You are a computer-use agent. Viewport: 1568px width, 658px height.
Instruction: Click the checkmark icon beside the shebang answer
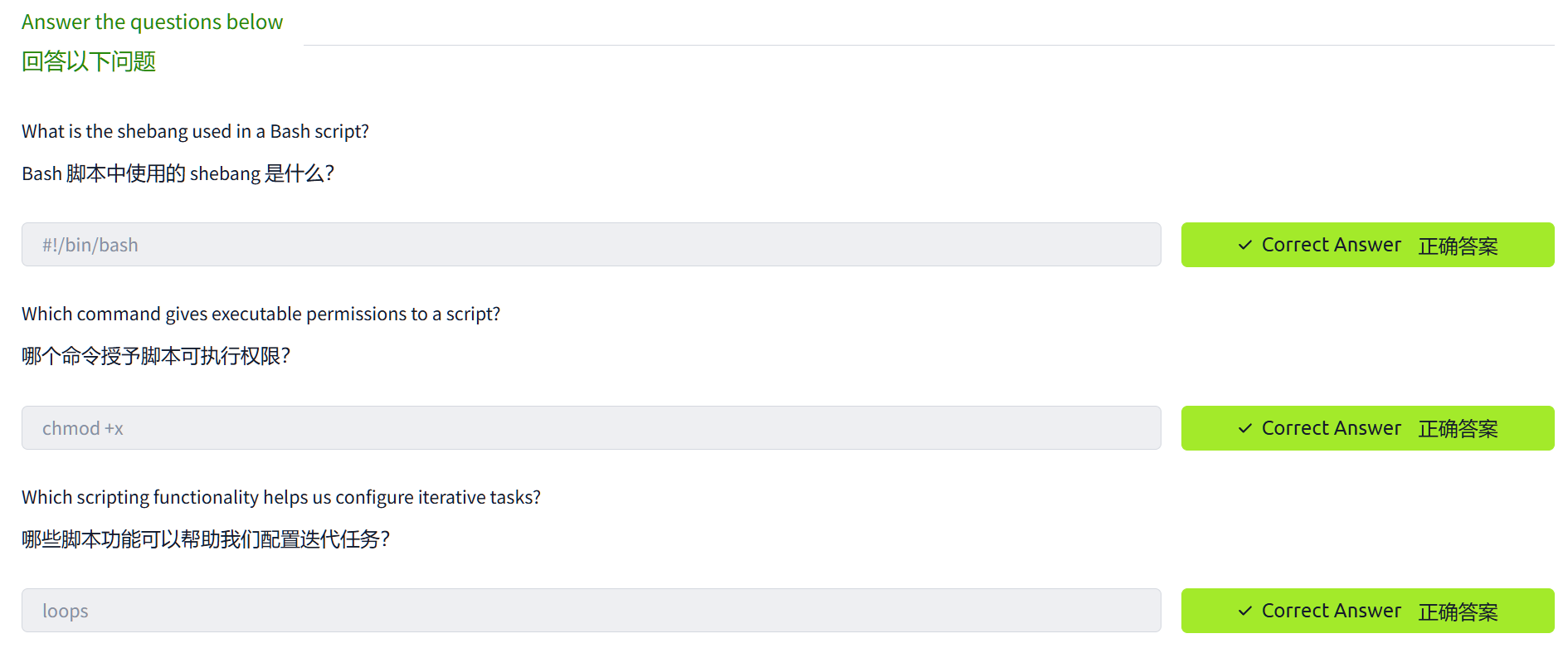[1244, 245]
